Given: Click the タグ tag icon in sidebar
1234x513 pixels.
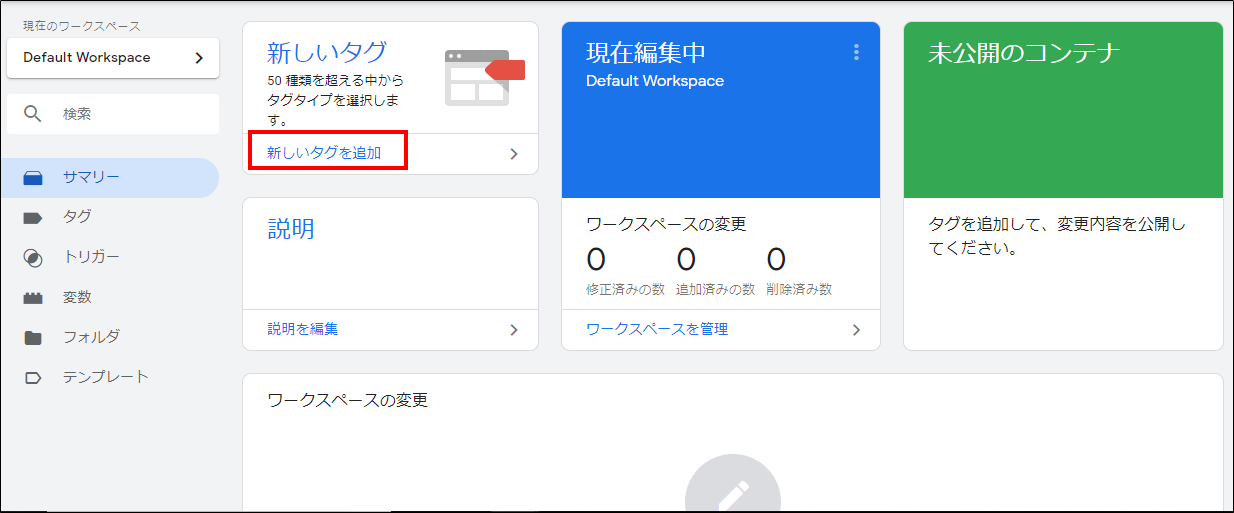Looking at the screenshot, I should point(33,217).
